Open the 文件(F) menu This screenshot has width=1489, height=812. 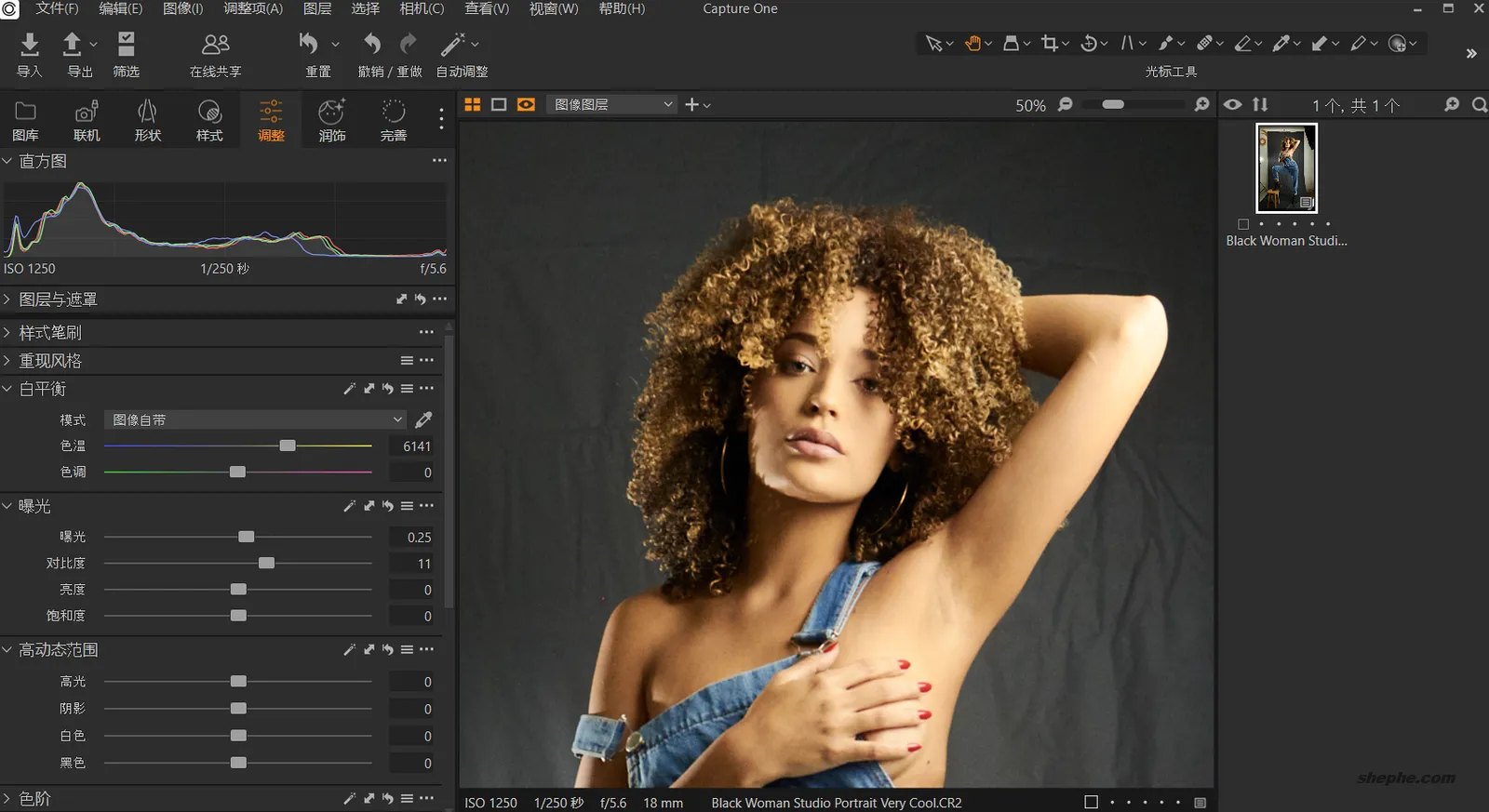(x=57, y=8)
